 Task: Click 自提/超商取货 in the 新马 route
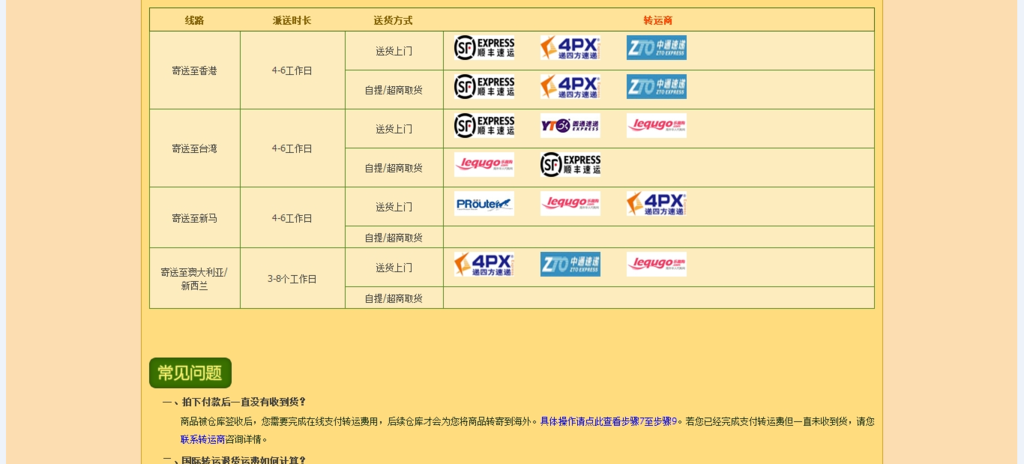[x=394, y=237]
